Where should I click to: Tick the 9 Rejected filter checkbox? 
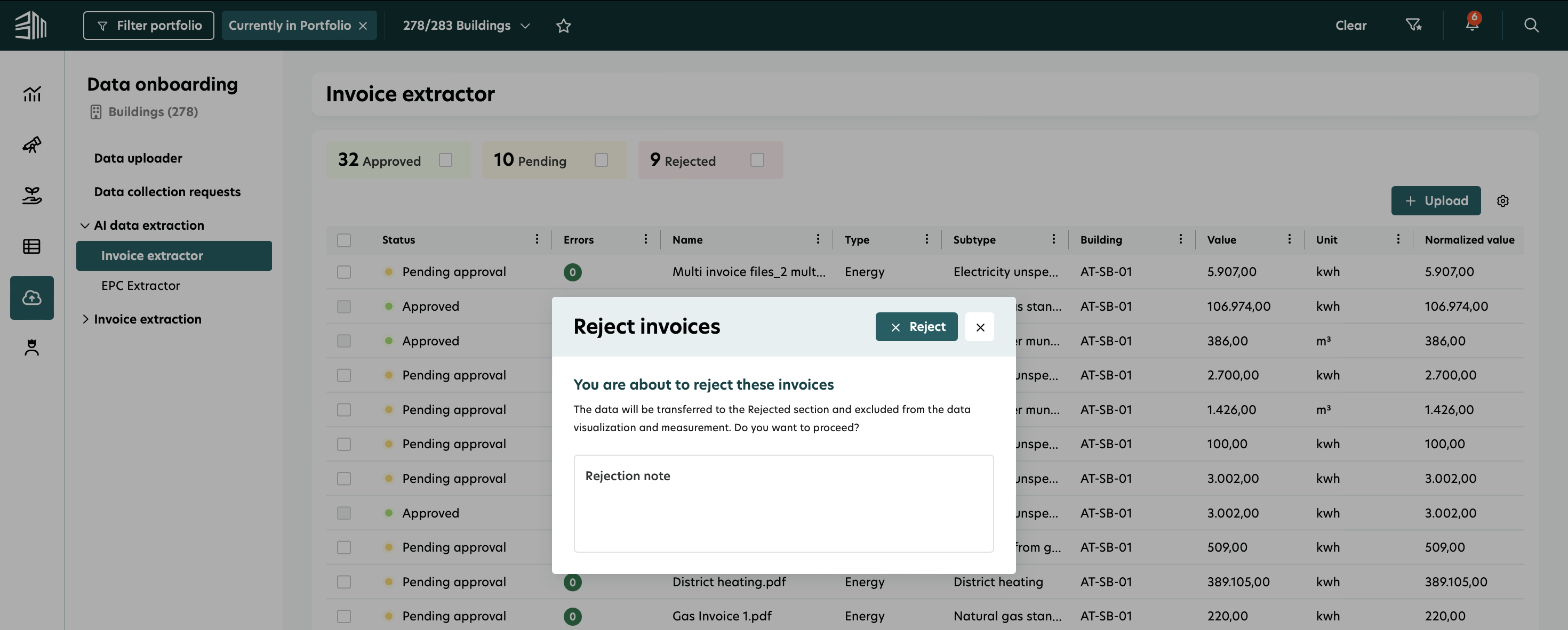click(757, 160)
